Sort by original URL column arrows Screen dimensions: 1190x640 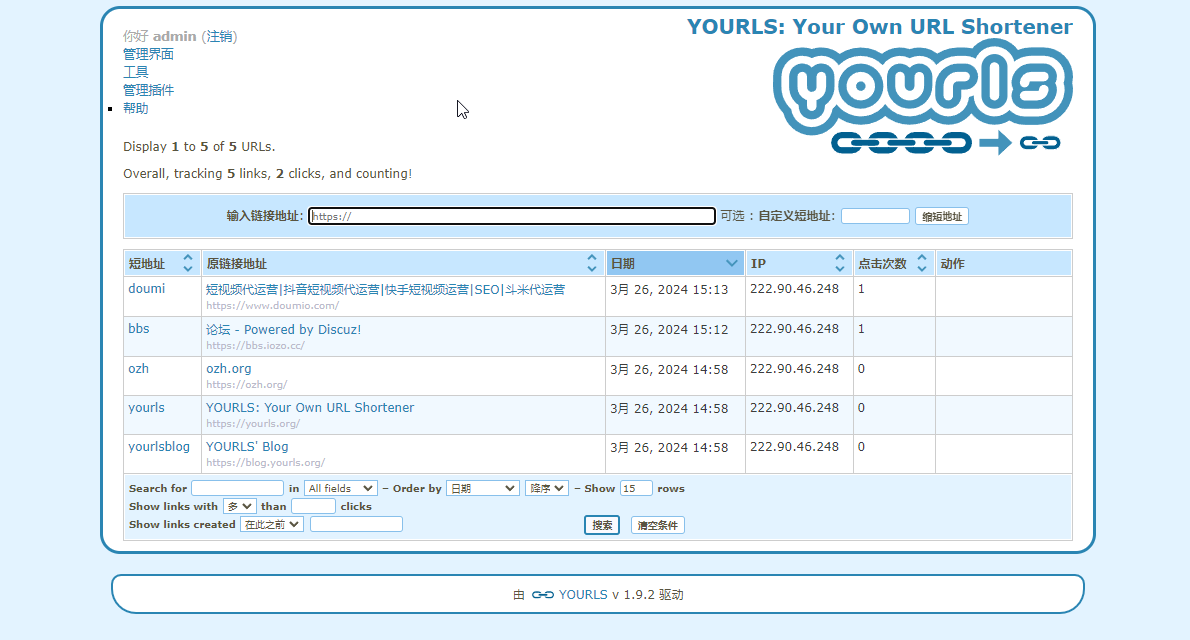click(x=592, y=264)
